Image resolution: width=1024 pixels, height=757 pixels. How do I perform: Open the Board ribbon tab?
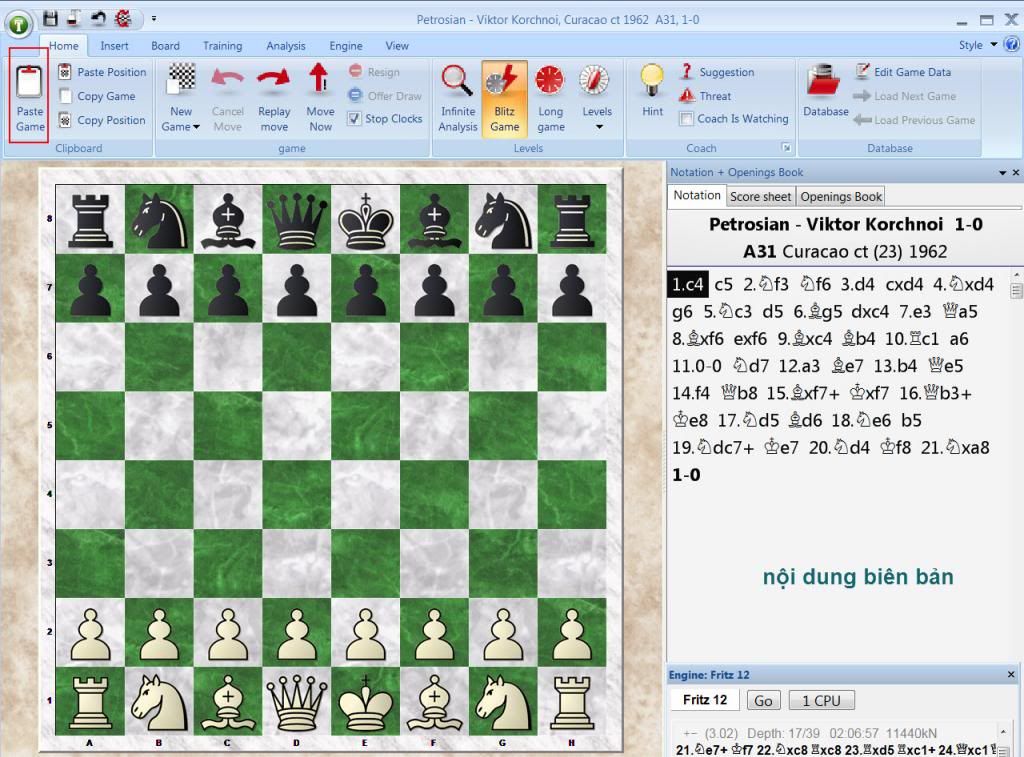point(165,46)
